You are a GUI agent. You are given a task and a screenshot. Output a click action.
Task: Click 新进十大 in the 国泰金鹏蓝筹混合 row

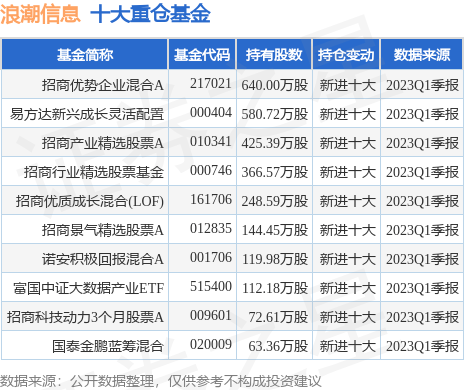click(348, 346)
